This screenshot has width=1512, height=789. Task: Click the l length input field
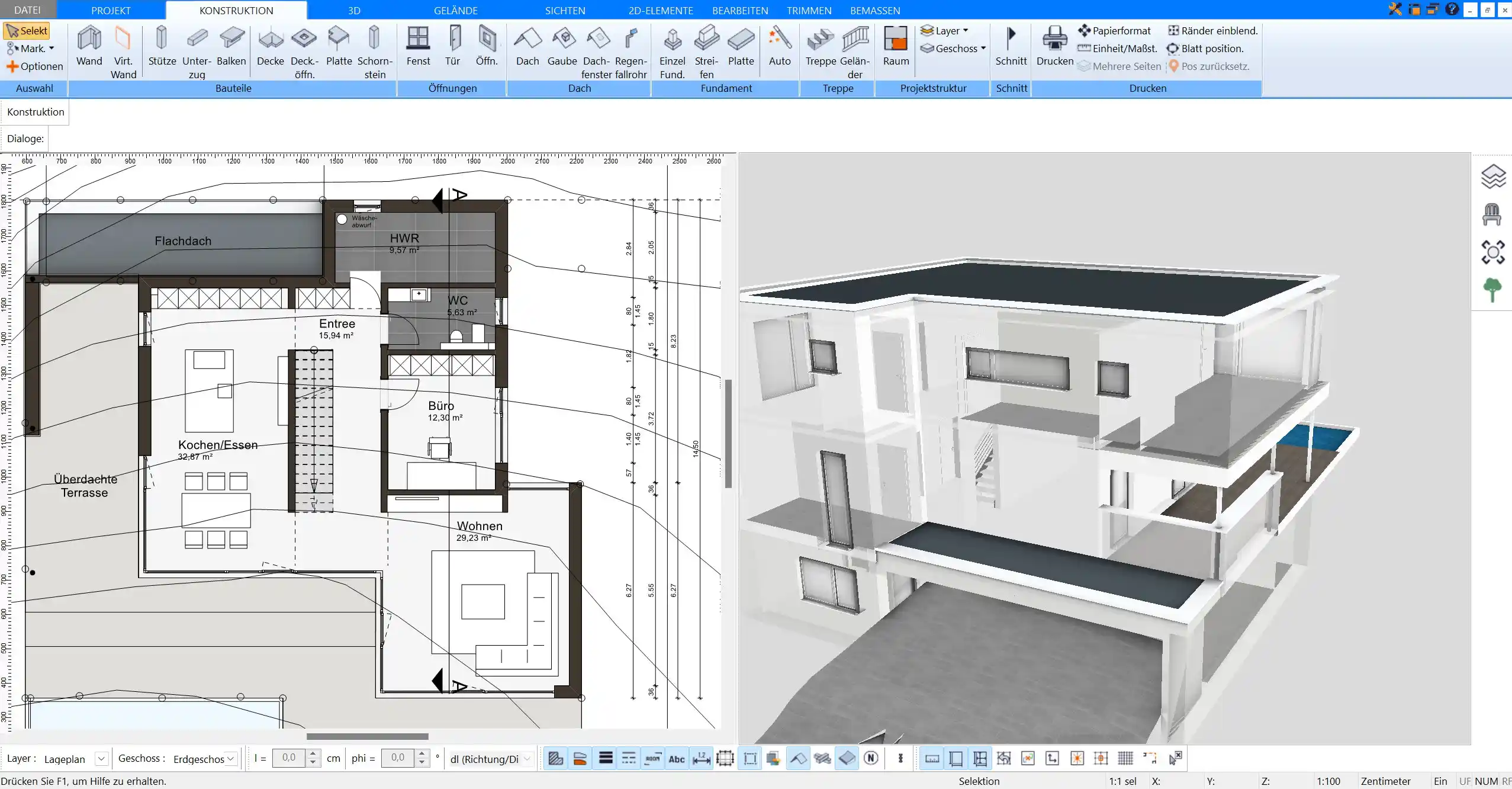coord(289,759)
